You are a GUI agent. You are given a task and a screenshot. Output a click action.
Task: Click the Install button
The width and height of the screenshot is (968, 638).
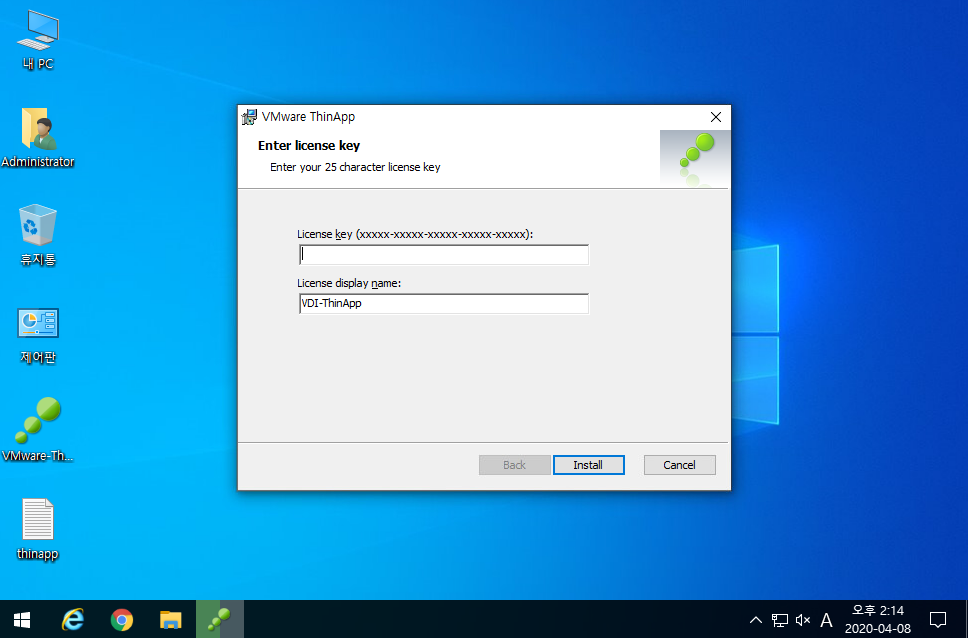coord(588,465)
